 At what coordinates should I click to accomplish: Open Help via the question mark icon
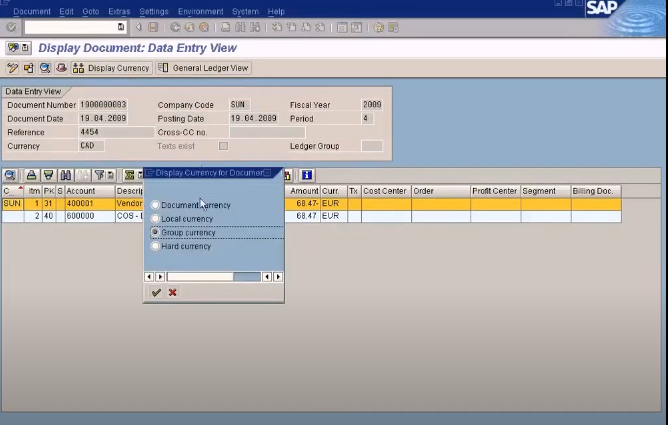(378, 27)
